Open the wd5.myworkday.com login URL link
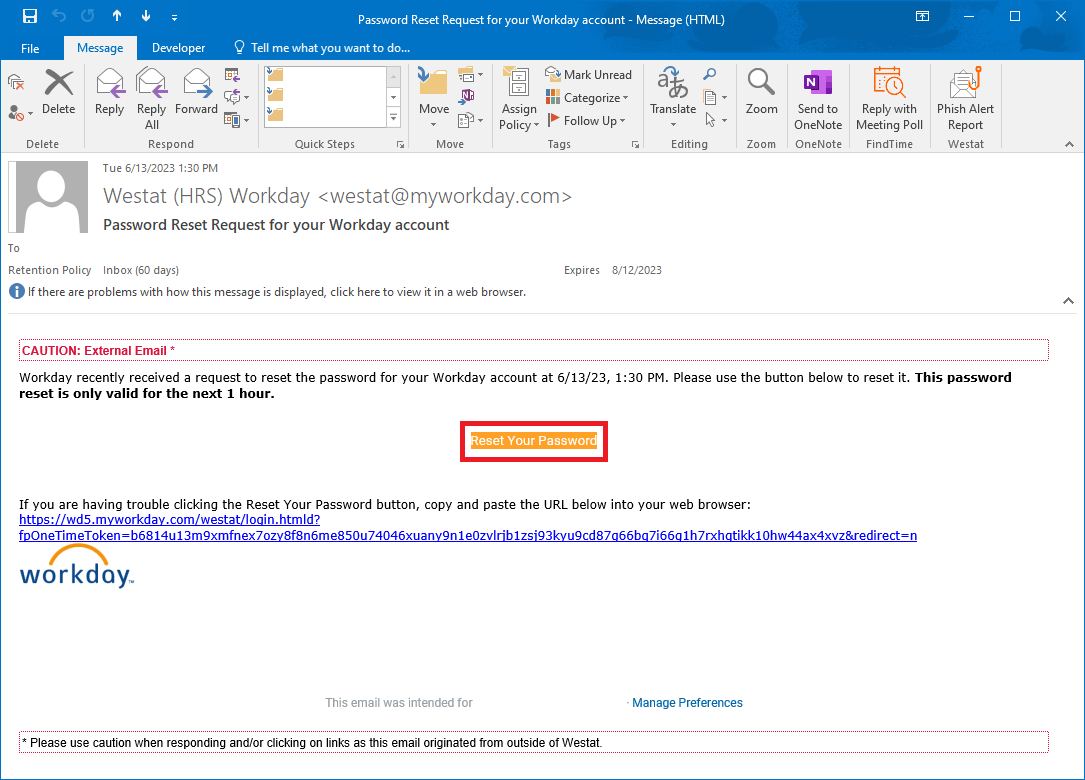This screenshot has height=780, width=1085. point(468,527)
